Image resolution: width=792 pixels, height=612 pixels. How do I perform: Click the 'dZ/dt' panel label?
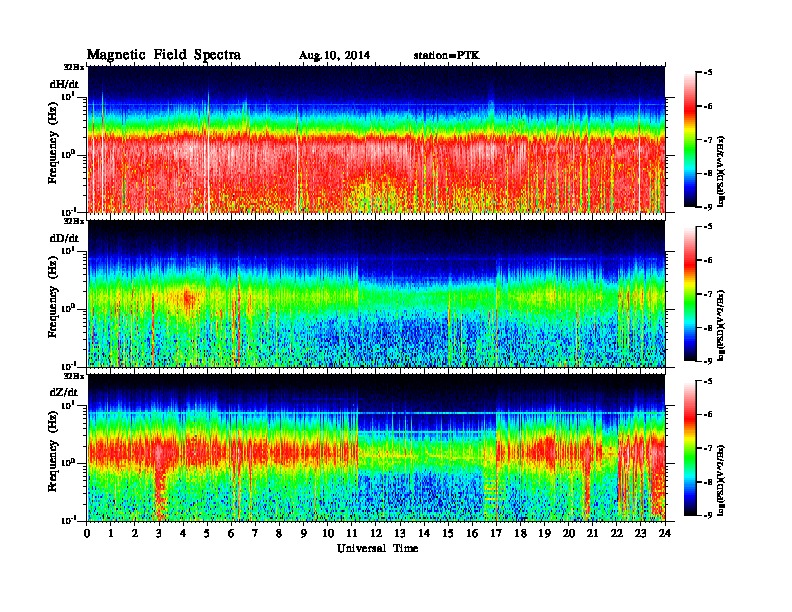(64, 392)
